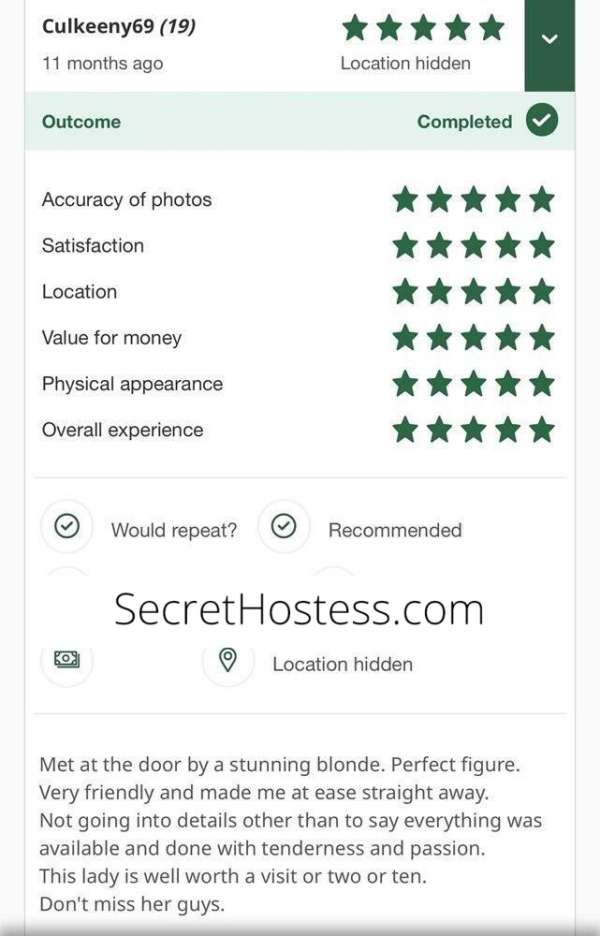600x936 pixels.
Task: Select the Outcome header bar
Action: click(x=300, y=121)
